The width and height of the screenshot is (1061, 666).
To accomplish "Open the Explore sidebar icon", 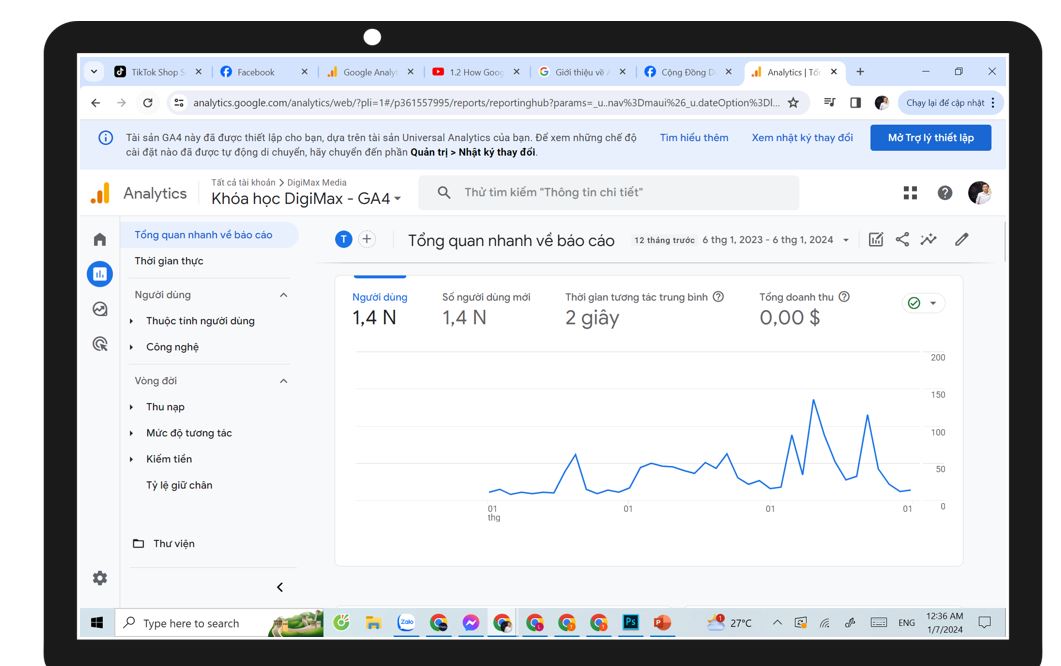I will [x=99, y=309].
